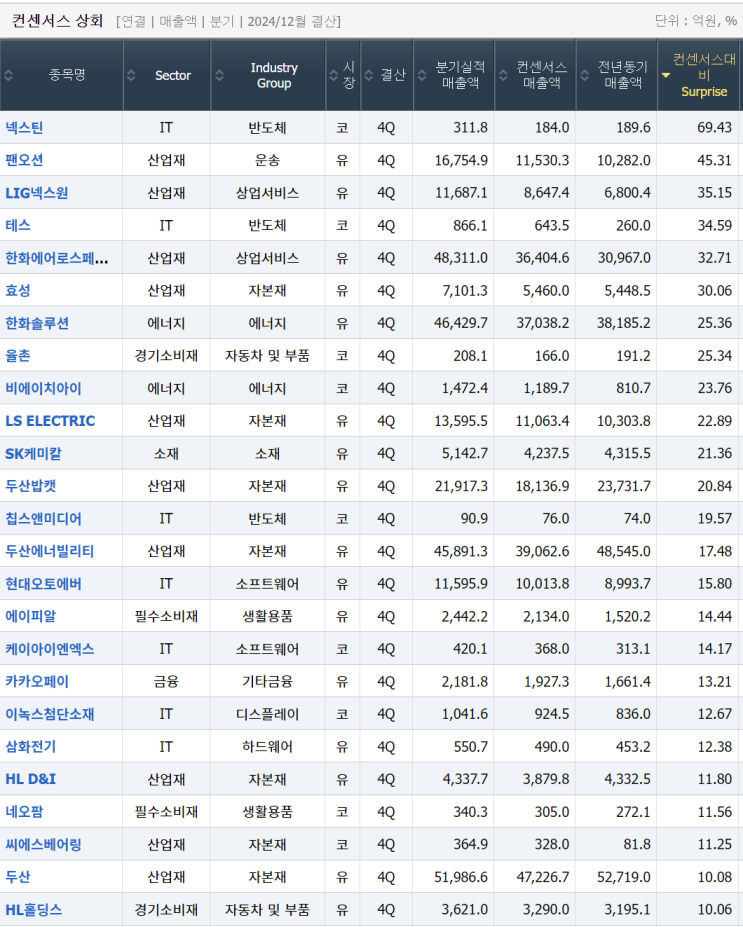Image resolution: width=743 pixels, height=927 pixels.
Task: Open the 팬오션 stock page
Action: point(24,160)
